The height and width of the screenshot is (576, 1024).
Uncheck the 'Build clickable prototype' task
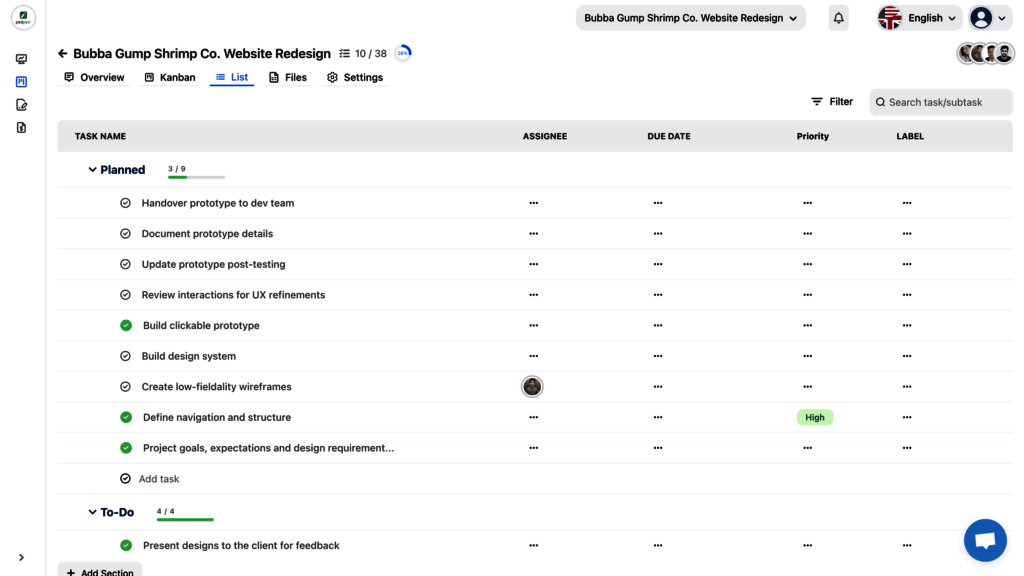[x=126, y=326]
